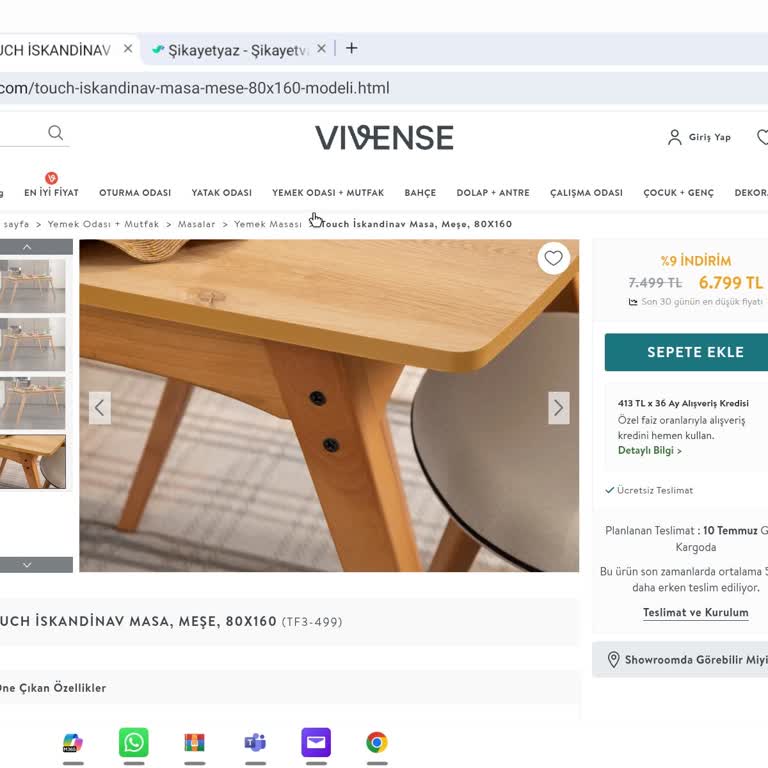The height and width of the screenshot is (768, 768).
Task: Click SEPETE EKLE button
Action: click(x=687, y=352)
